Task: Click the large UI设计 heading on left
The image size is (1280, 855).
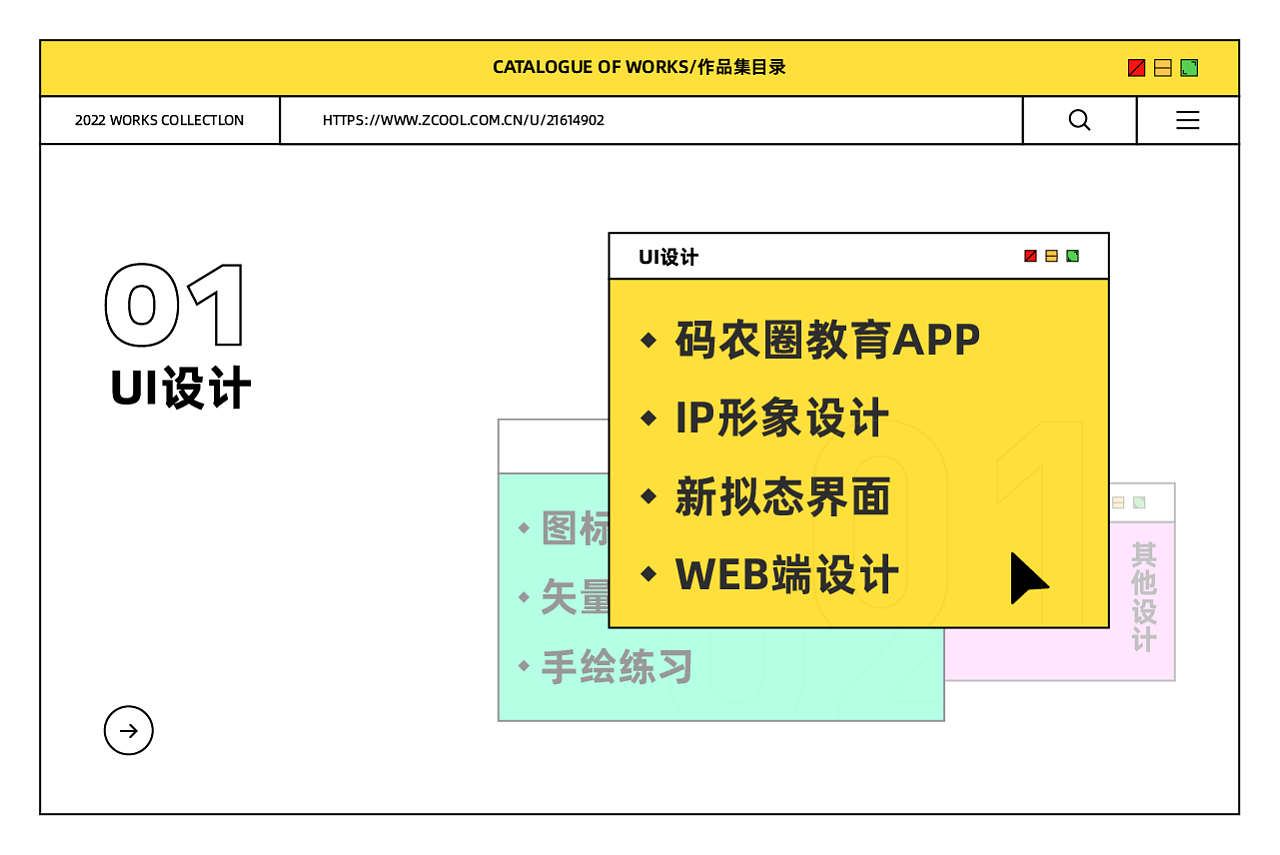Action: 180,388
